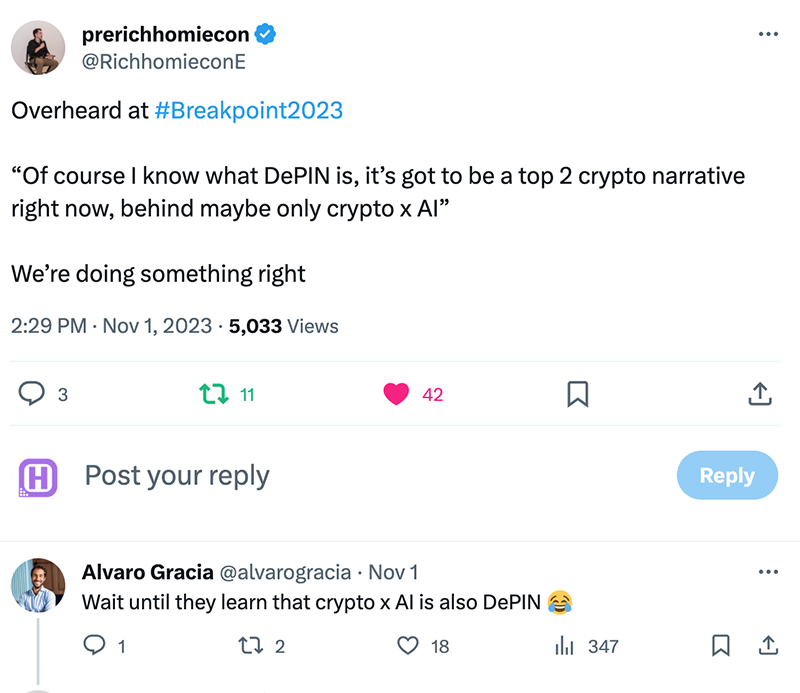Bookmark Alvaro Gracia's reply
Image resolution: width=800 pixels, height=693 pixels.
(720, 646)
